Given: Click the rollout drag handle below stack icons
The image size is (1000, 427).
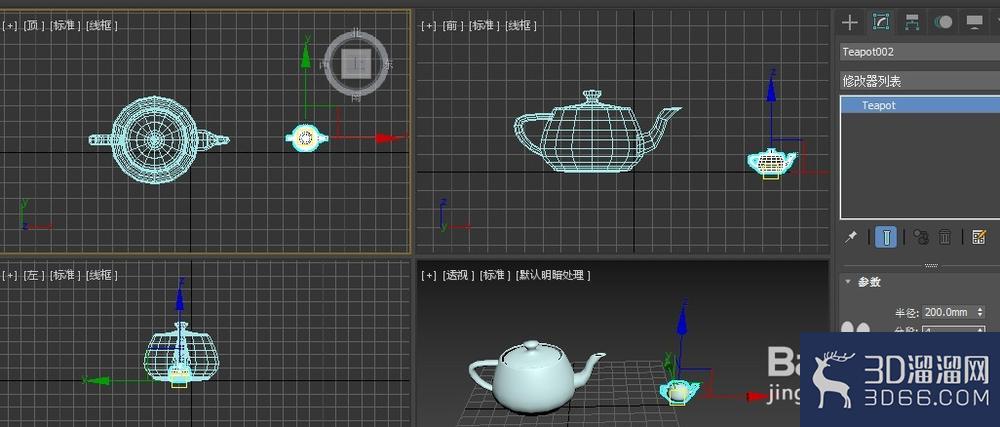Looking at the screenshot, I should click(931, 265).
